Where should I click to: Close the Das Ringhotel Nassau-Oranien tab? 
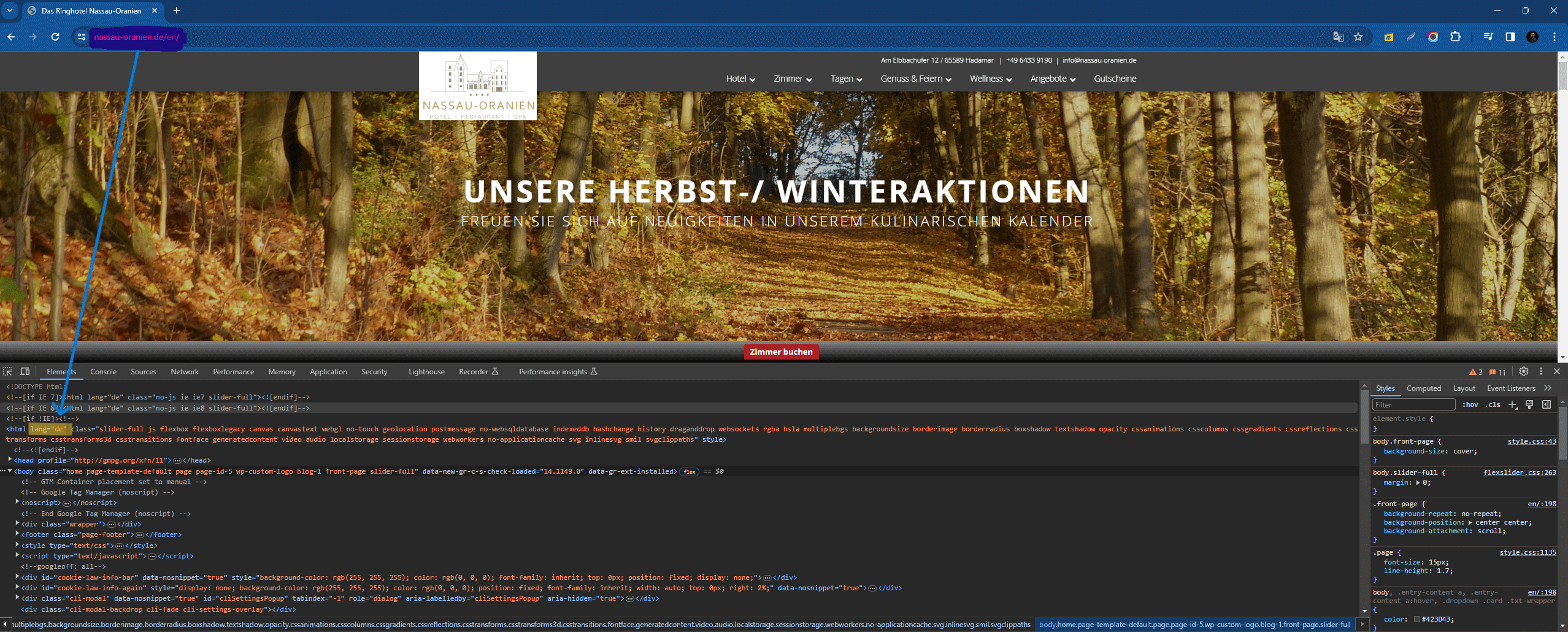155,10
